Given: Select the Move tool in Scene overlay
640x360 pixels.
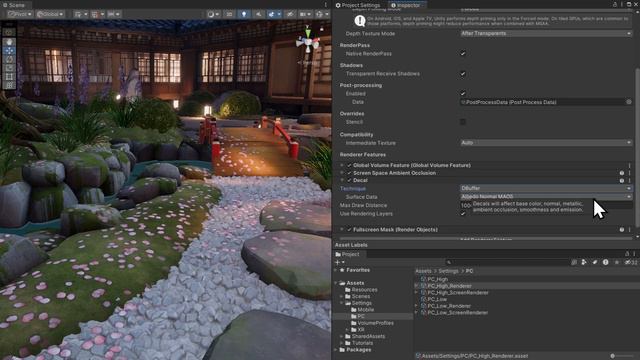Looking at the screenshot, I should pos(9,51).
